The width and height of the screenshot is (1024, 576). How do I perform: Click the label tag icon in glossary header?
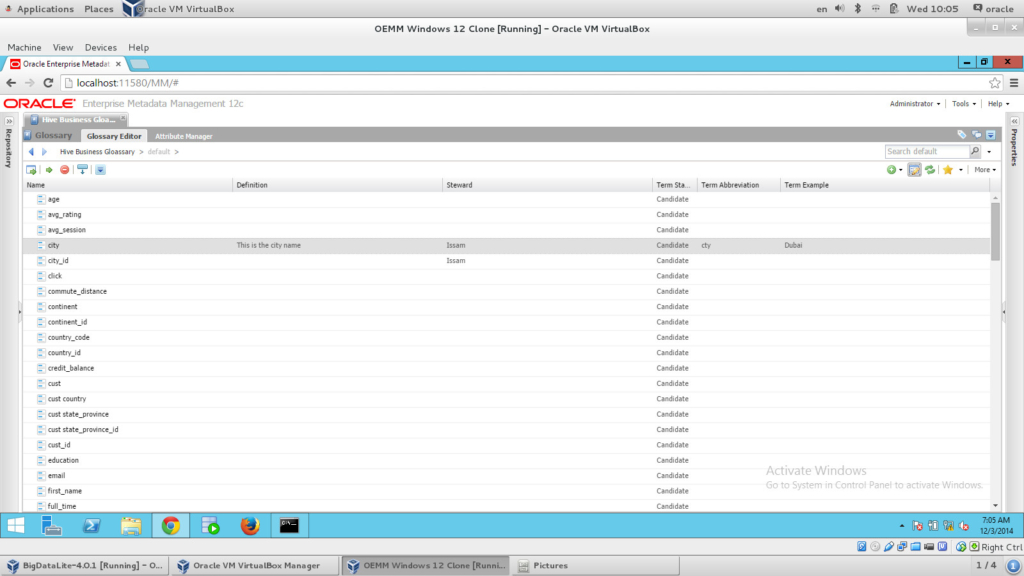[962, 135]
